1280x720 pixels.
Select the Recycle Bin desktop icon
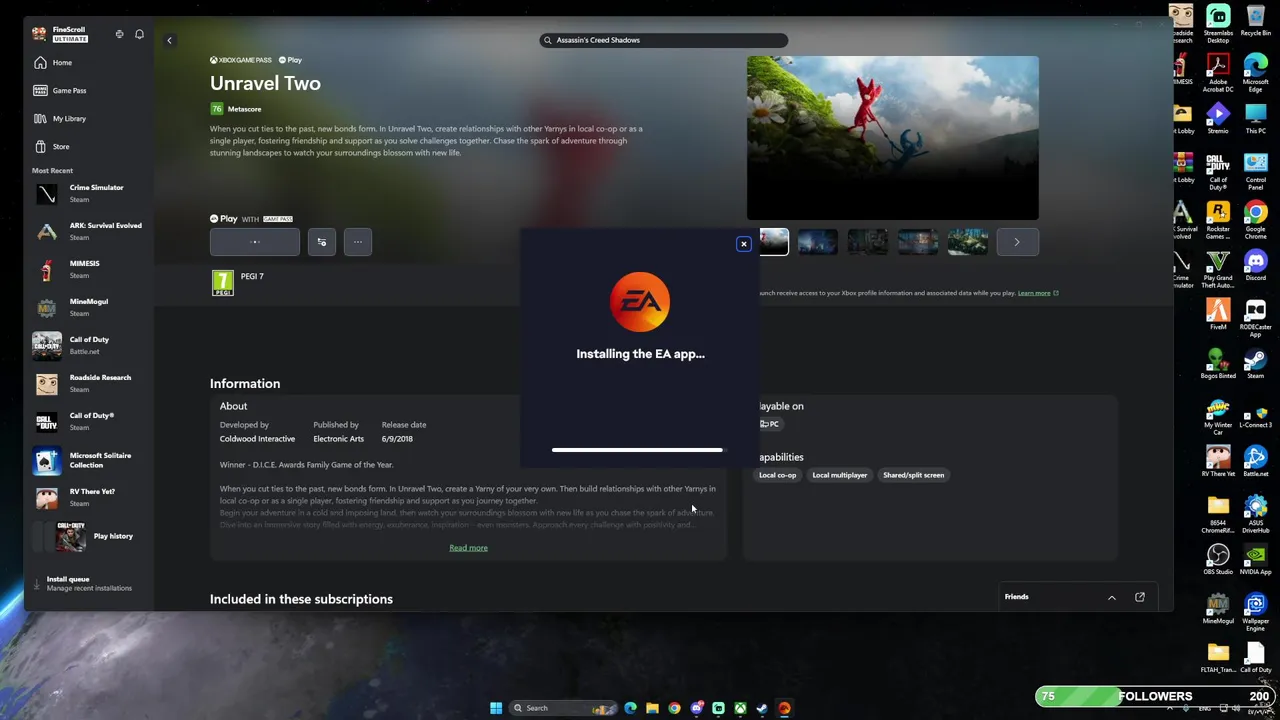tap(1255, 22)
